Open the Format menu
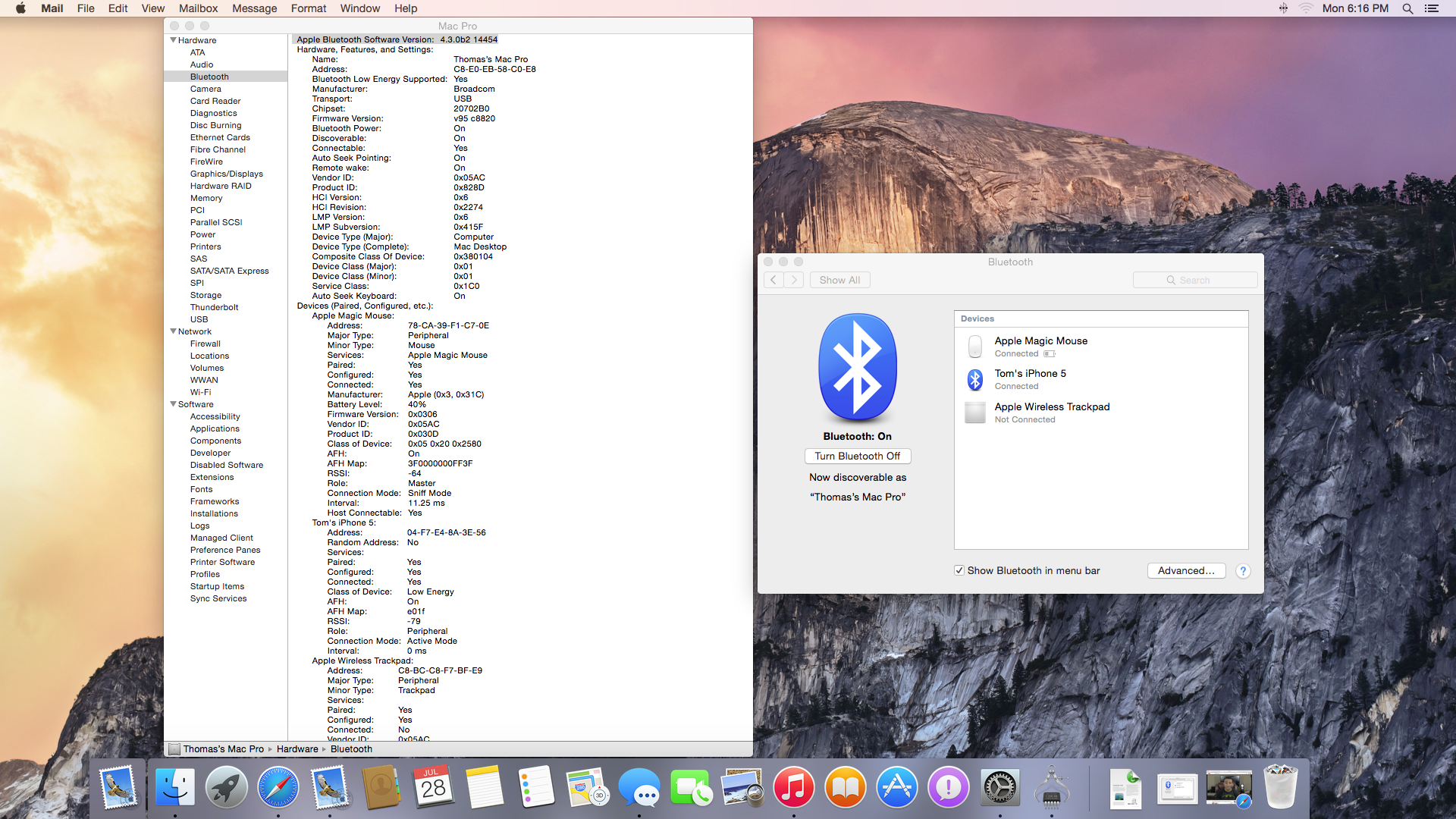The width and height of the screenshot is (1456, 819). (308, 8)
